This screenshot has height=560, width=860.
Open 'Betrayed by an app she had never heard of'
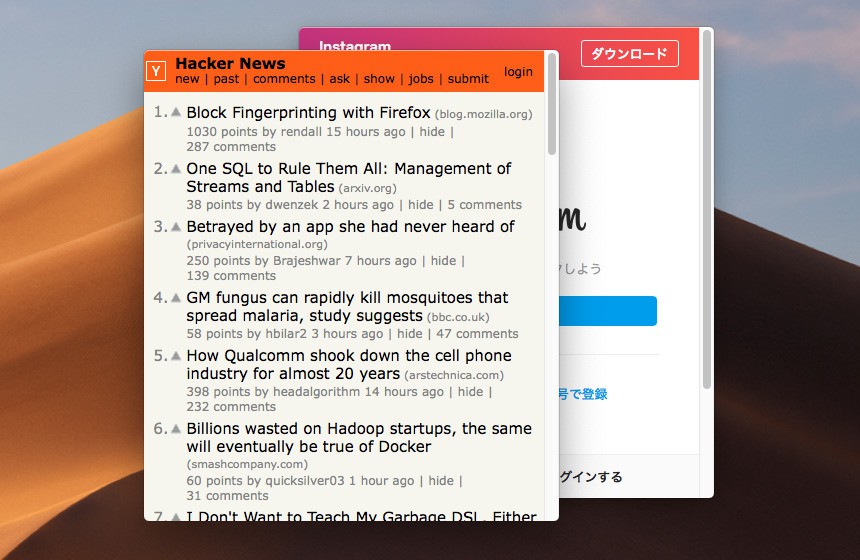pyautogui.click(x=350, y=227)
